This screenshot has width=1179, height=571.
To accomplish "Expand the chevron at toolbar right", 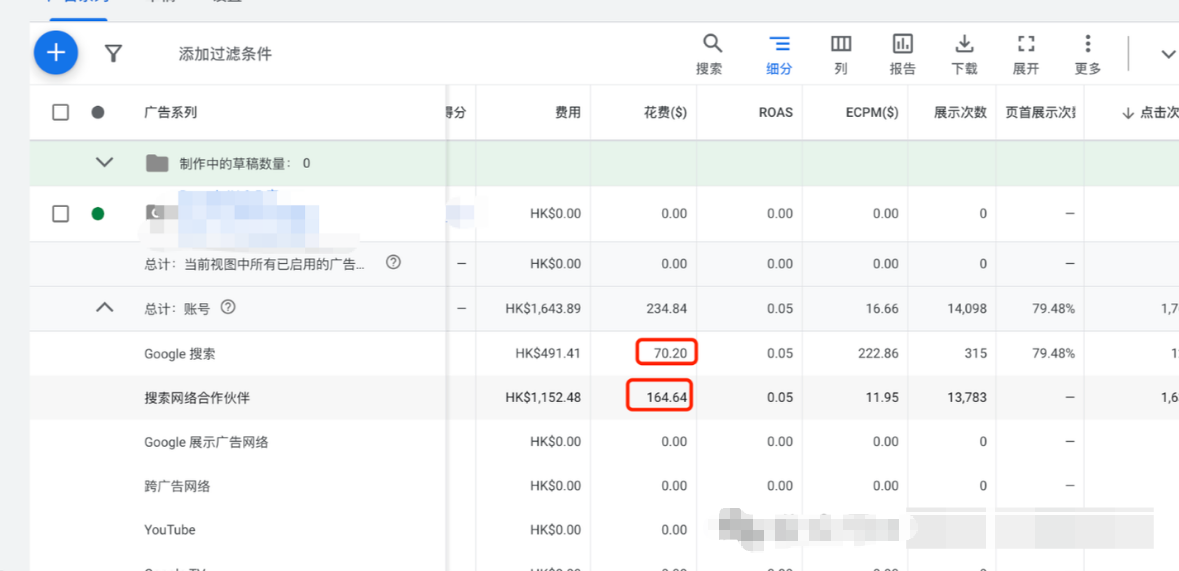I will (x=1168, y=54).
